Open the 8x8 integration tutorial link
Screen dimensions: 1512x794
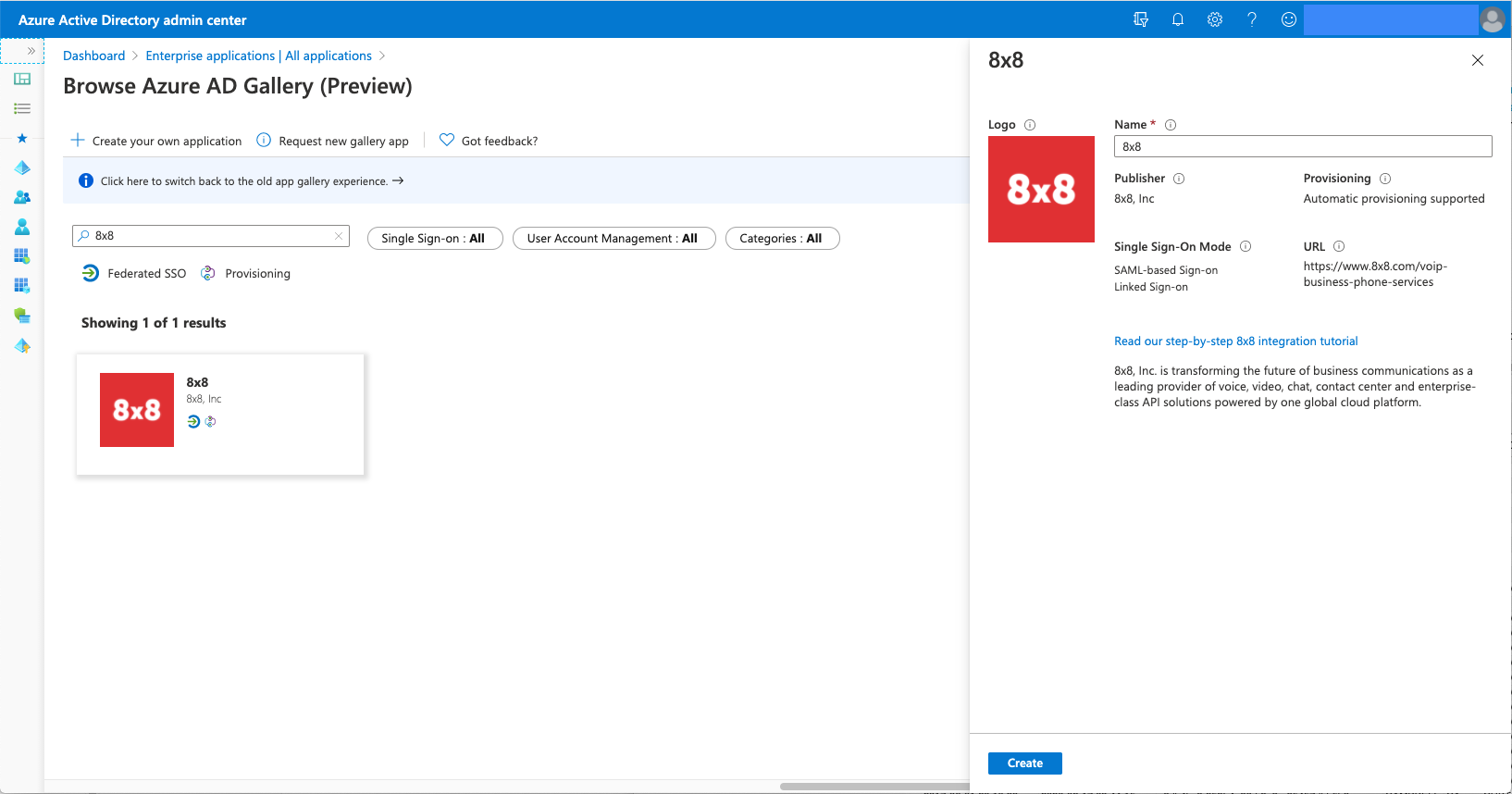pos(1235,341)
